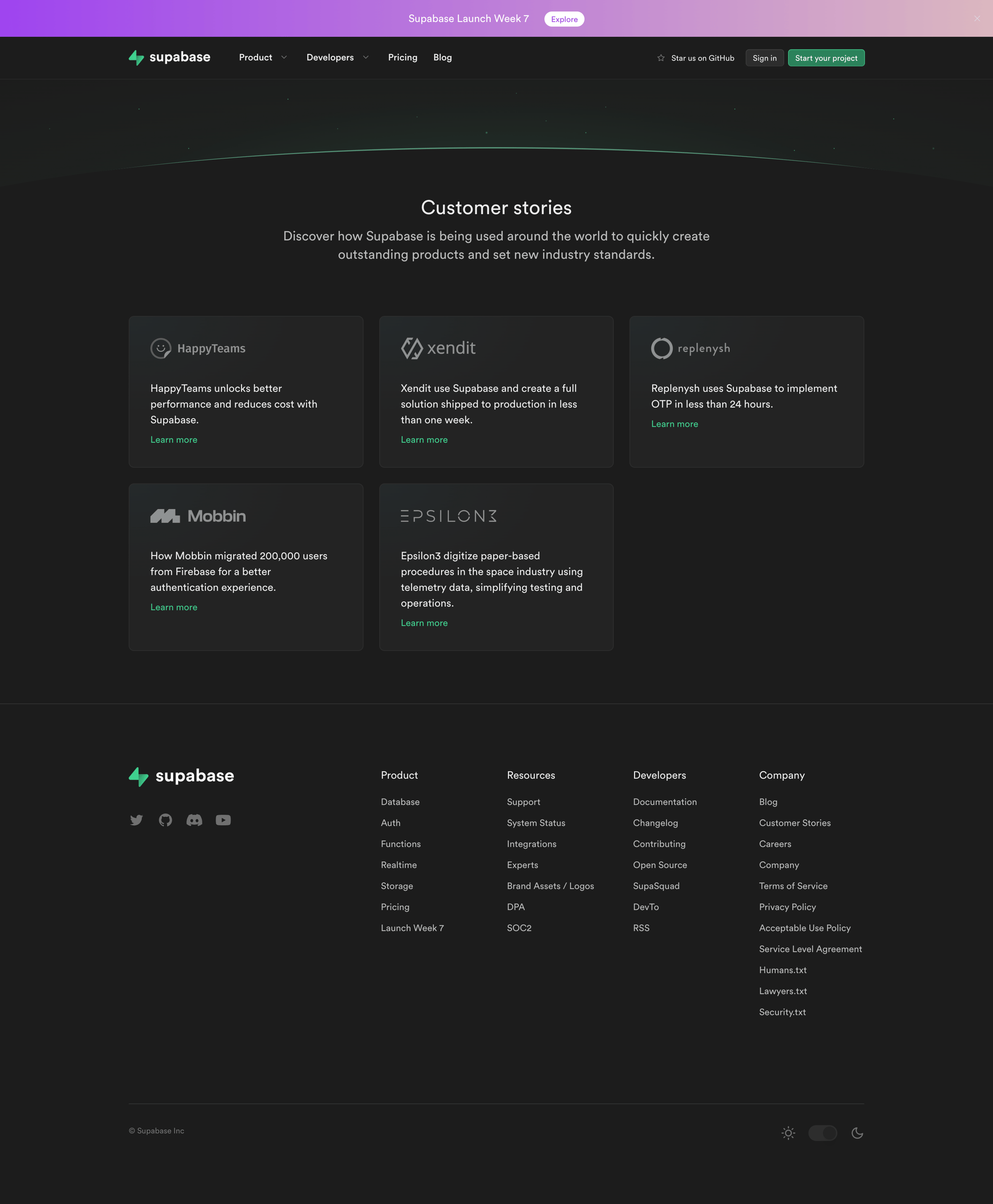Viewport: 993px width, 1204px height.
Task: Click the HappyTeams logo
Action: click(198, 348)
